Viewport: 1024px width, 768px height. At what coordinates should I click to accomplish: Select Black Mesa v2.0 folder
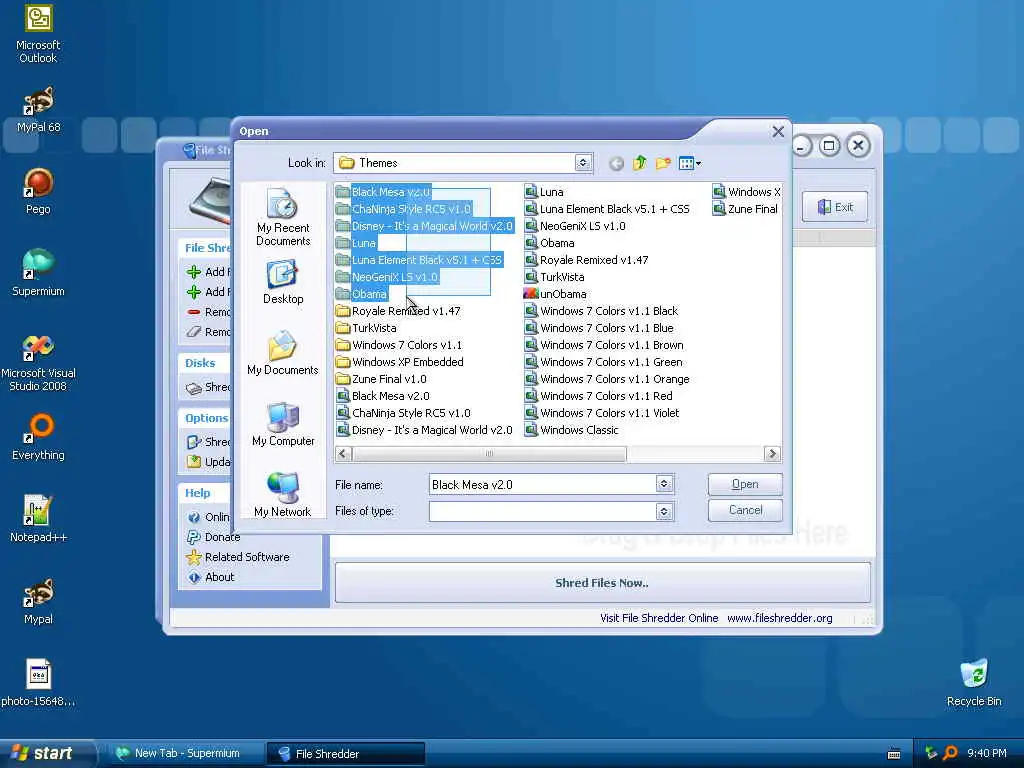pyautogui.click(x=383, y=192)
